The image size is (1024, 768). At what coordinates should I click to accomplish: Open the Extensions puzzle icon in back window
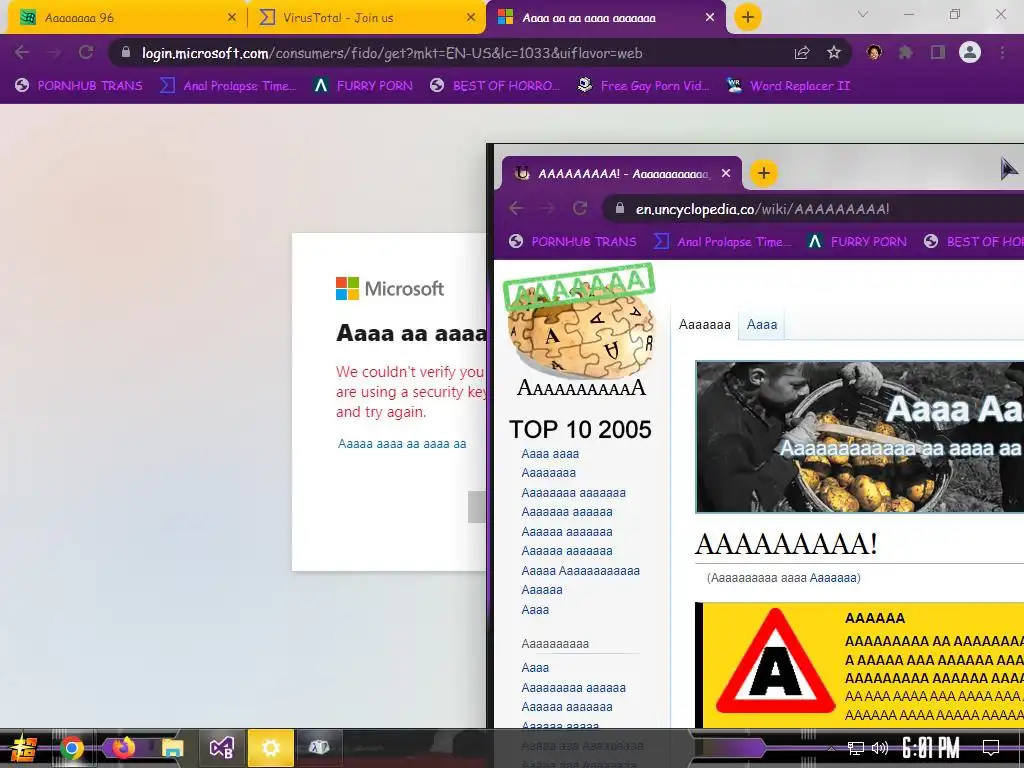point(906,52)
